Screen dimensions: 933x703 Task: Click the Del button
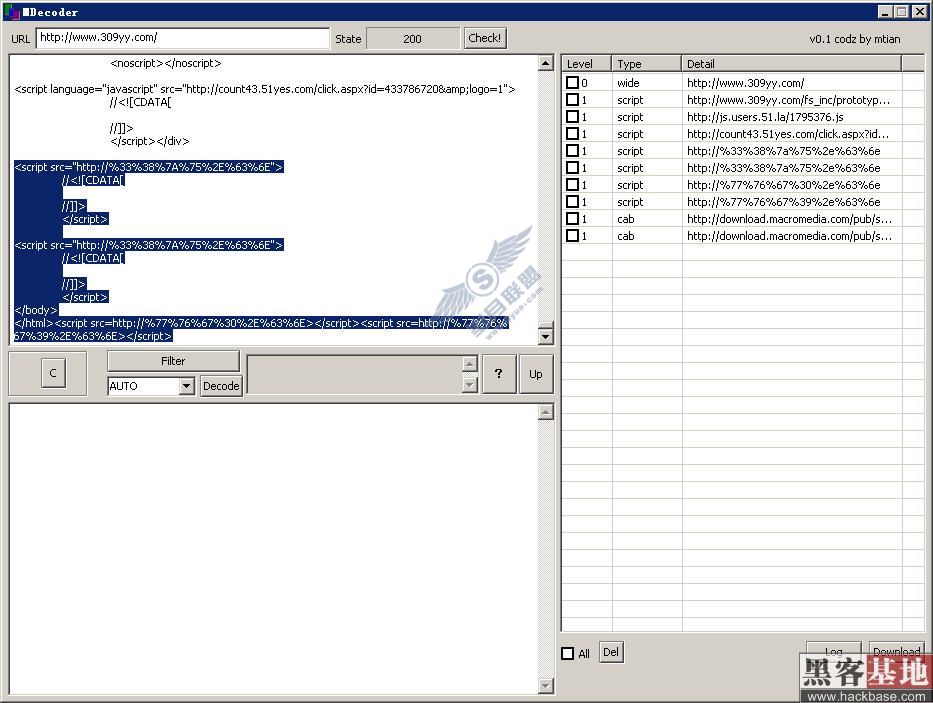click(x=610, y=652)
